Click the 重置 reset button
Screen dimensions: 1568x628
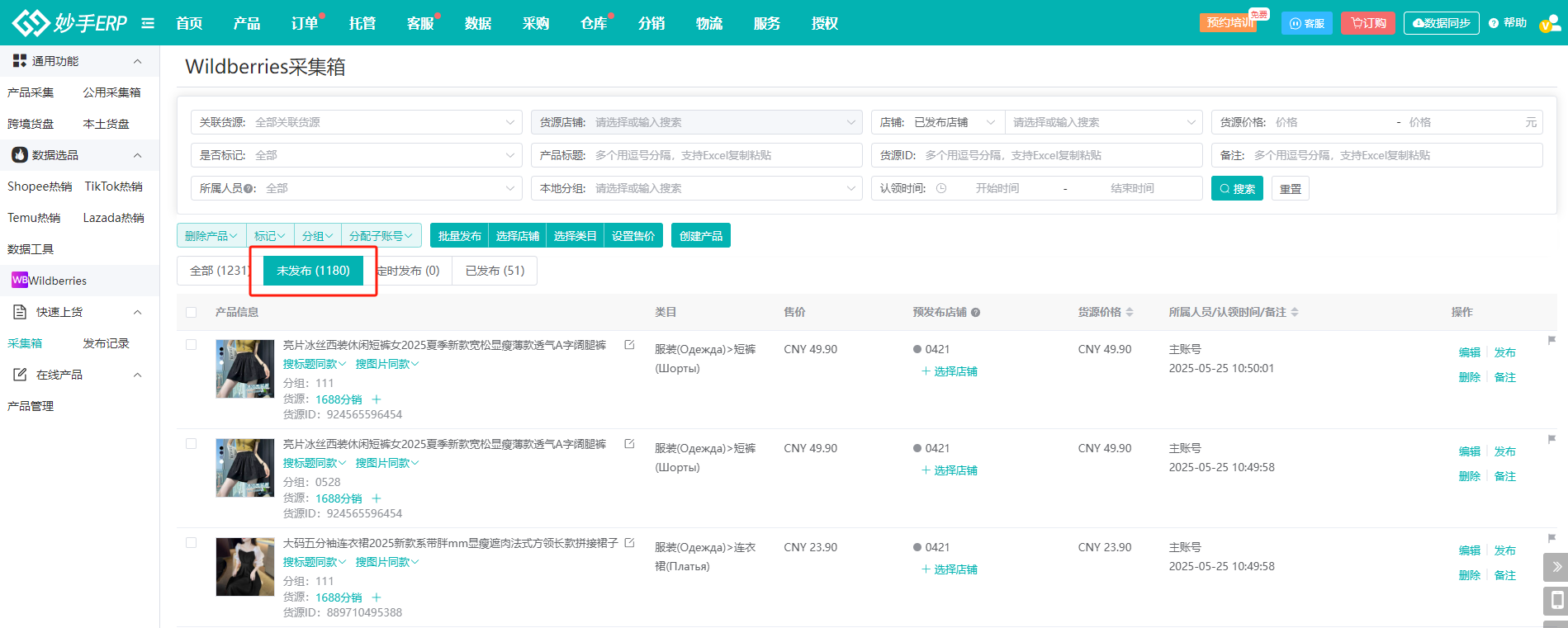(x=1290, y=188)
